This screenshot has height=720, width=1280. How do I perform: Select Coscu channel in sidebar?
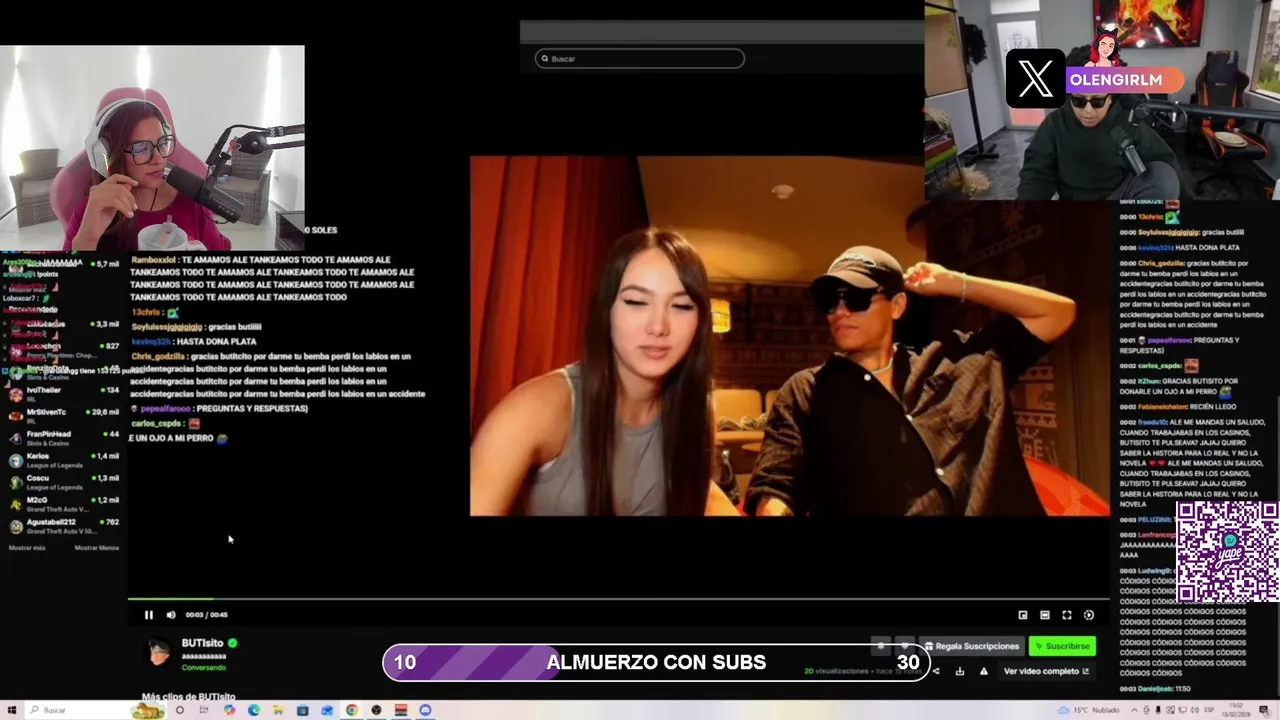click(x=62, y=481)
